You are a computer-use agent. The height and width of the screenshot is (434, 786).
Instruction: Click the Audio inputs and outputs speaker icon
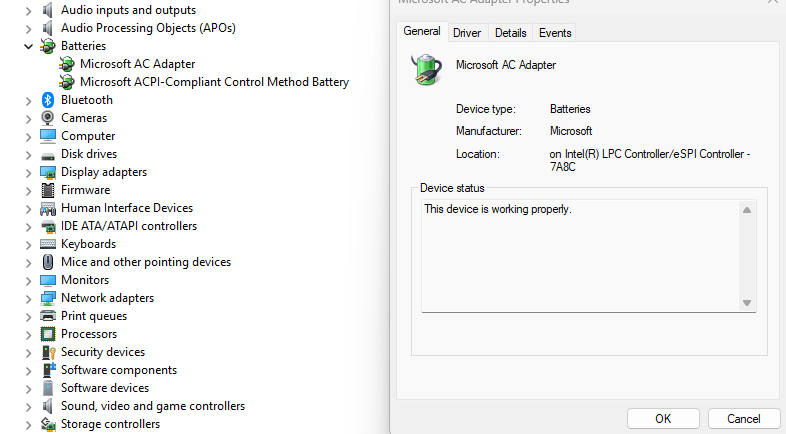[48, 10]
